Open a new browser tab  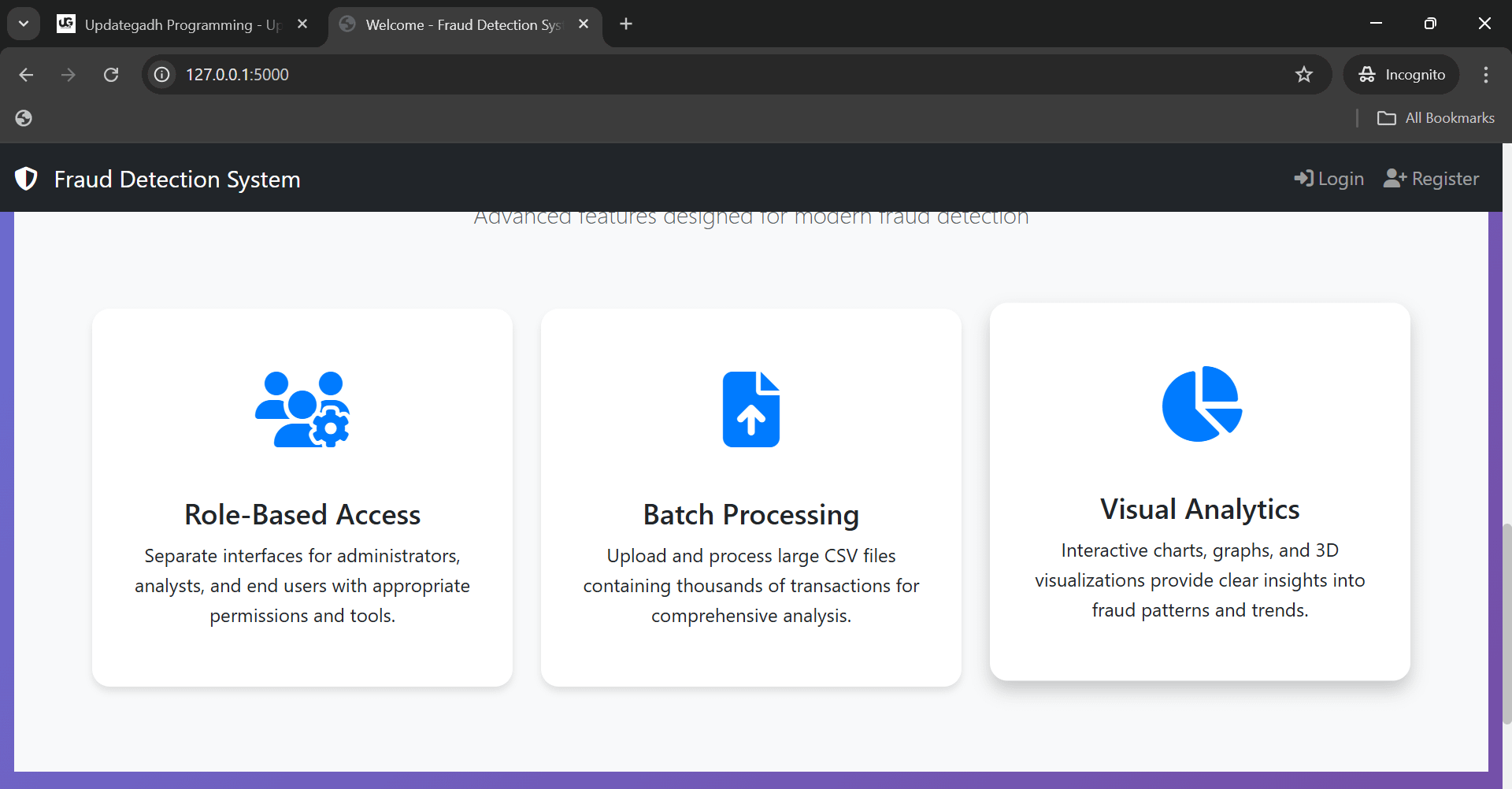pyautogui.click(x=626, y=24)
